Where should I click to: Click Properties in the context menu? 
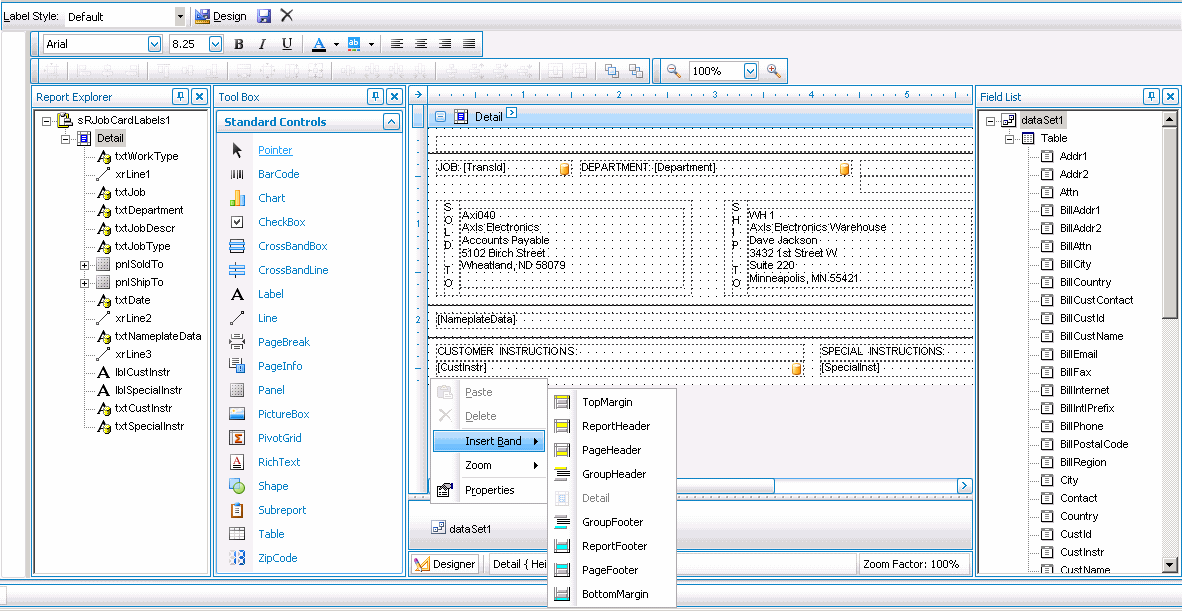coord(489,490)
